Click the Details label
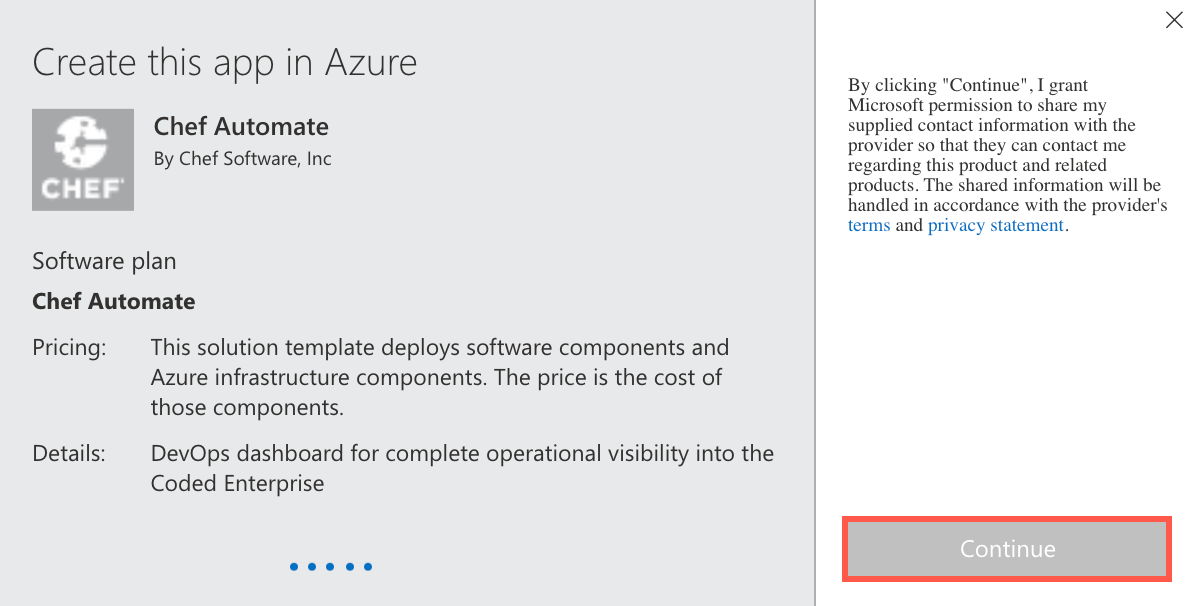The width and height of the screenshot is (1194, 606). [68, 454]
